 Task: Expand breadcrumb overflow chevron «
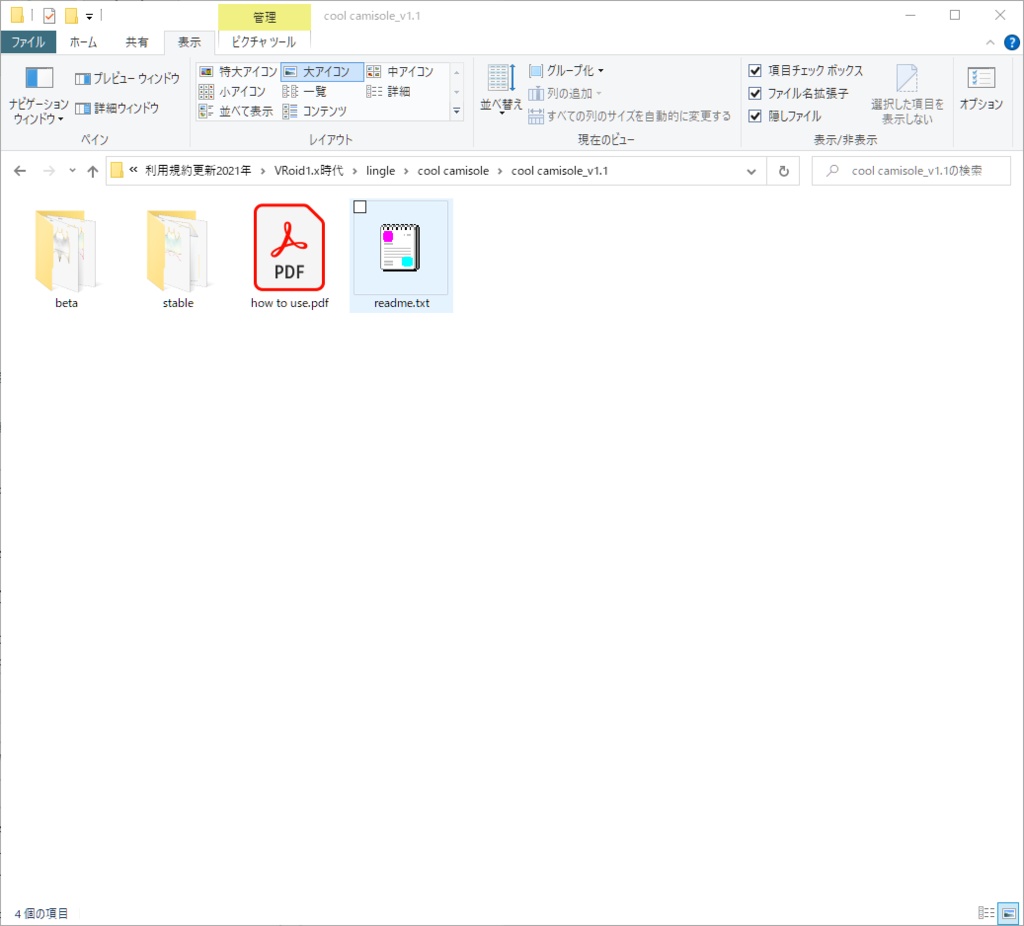tap(133, 170)
